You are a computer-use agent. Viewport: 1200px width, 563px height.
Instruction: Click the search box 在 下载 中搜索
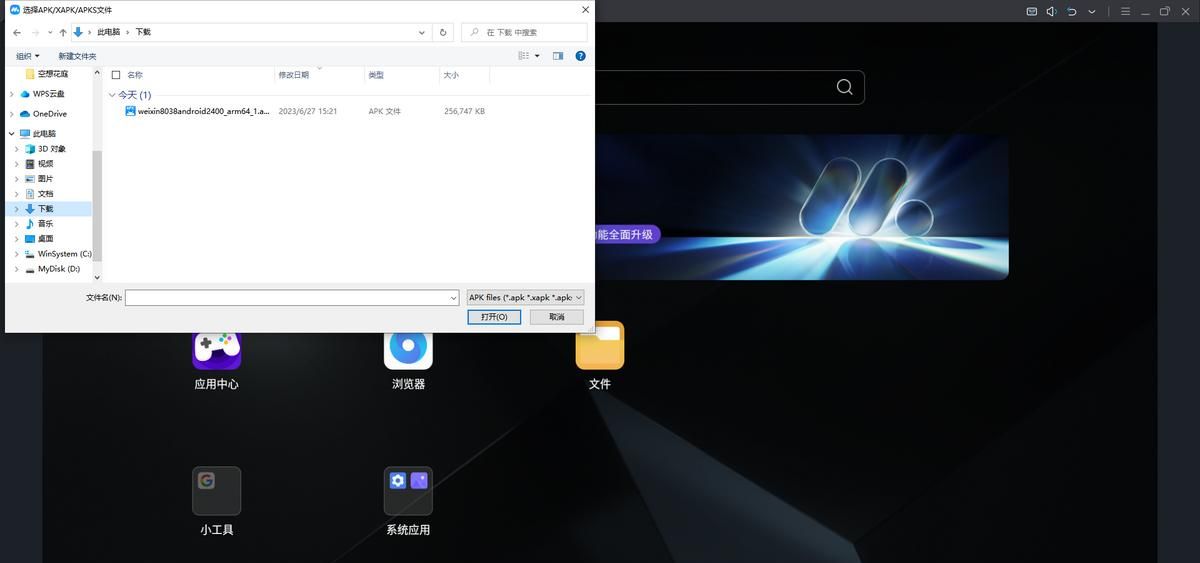coord(524,32)
